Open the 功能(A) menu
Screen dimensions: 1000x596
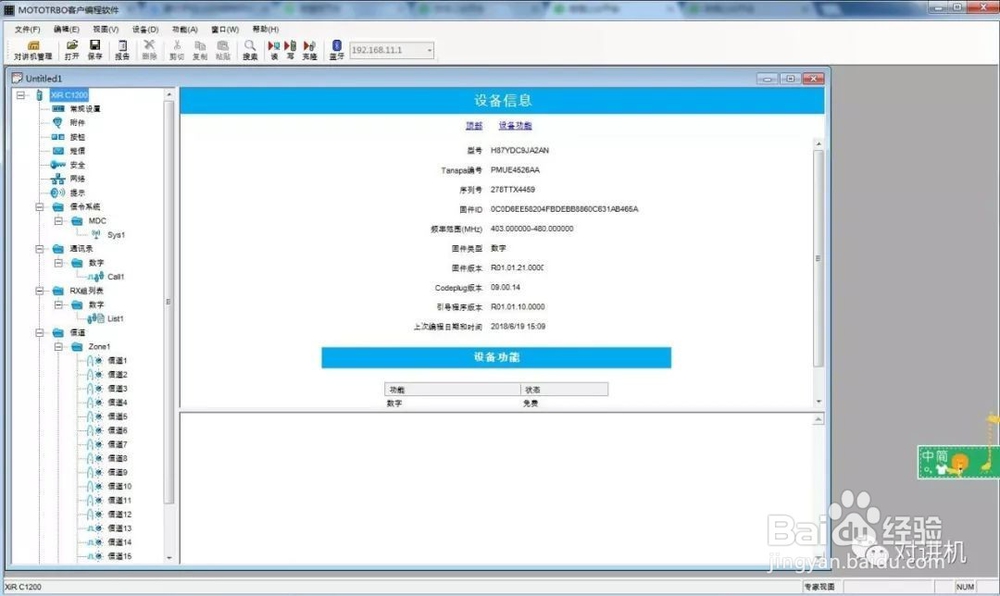tap(185, 29)
